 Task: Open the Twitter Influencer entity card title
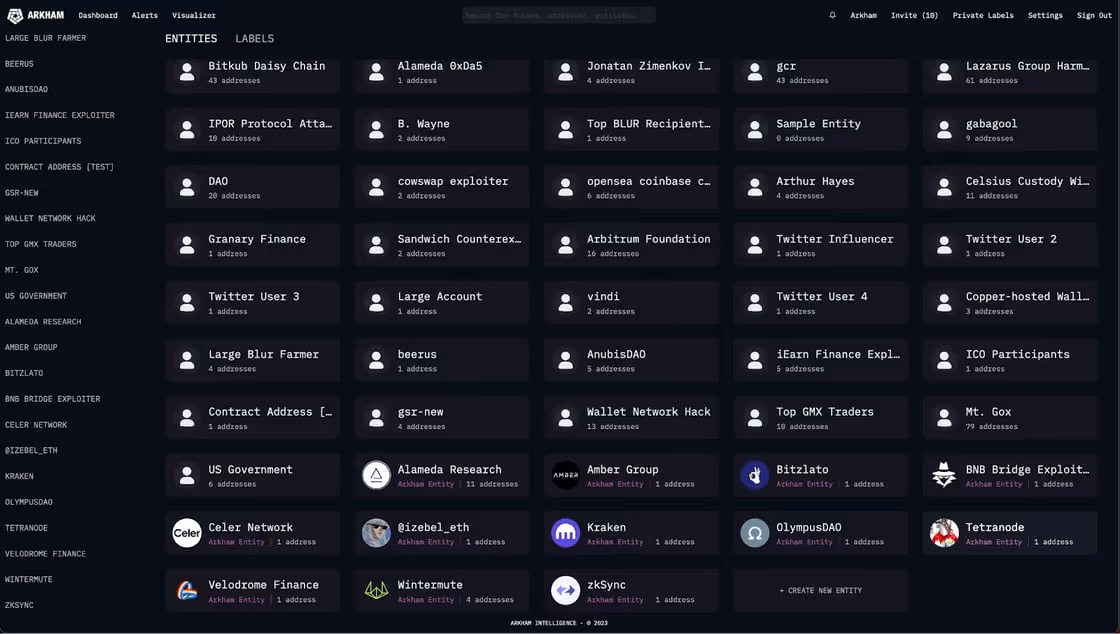click(835, 239)
